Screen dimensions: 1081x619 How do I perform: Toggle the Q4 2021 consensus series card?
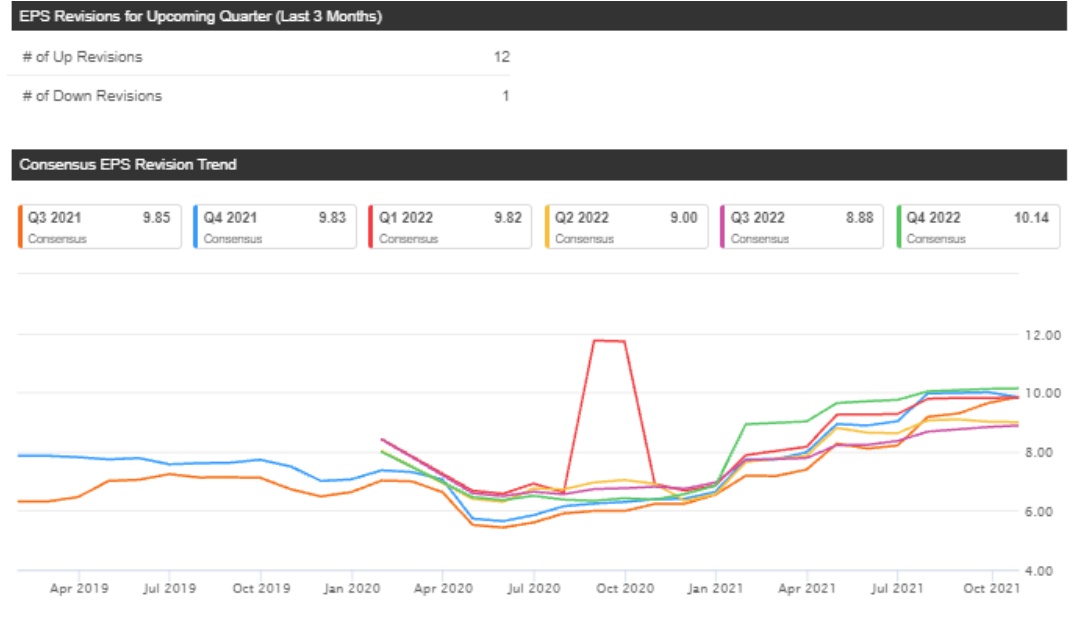click(x=275, y=226)
